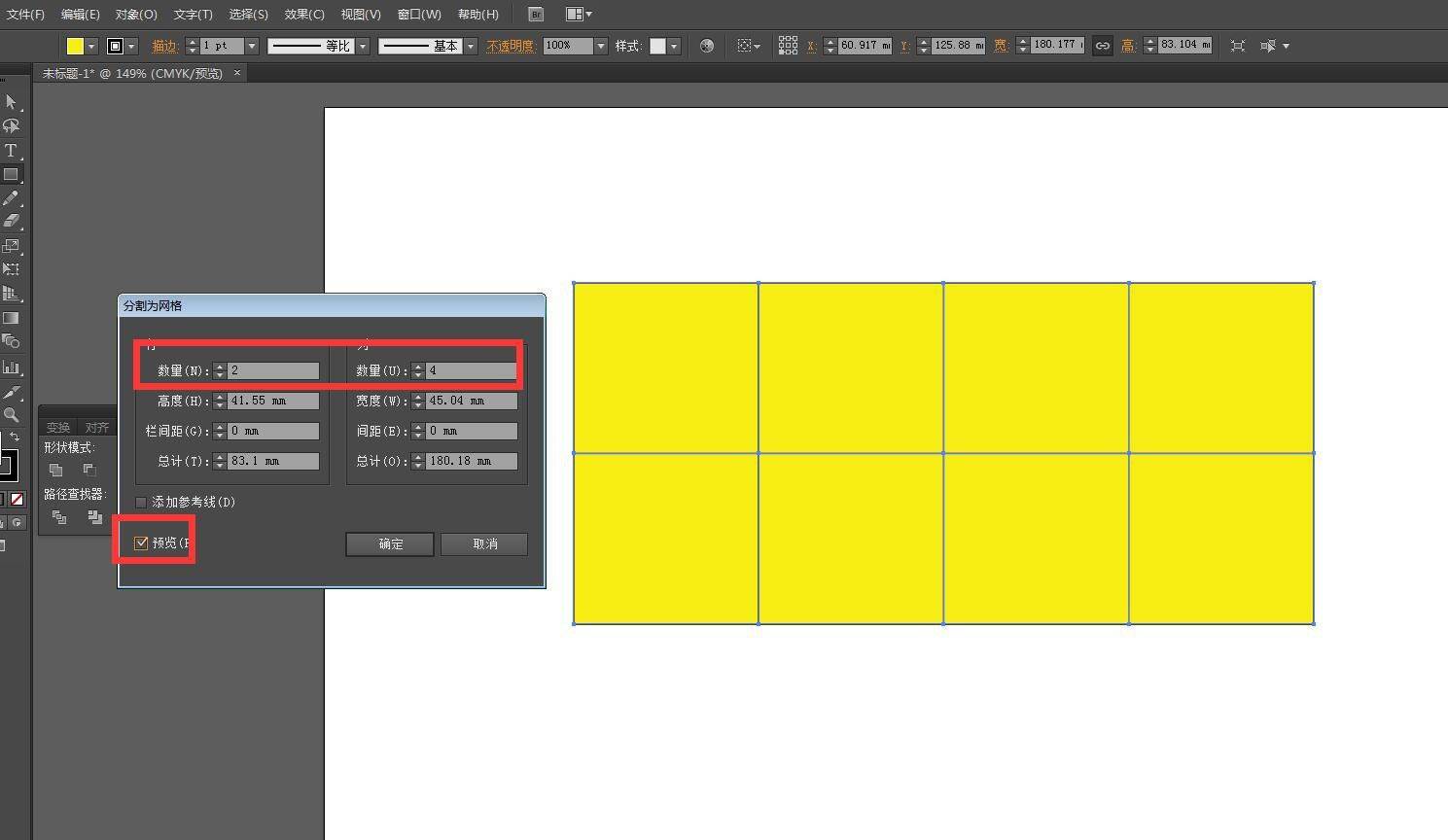Image resolution: width=1448 pixels, height=840 pixels.
Task: Open Adobe Bridge via the Br icon
Action: (x=536, y=15)
